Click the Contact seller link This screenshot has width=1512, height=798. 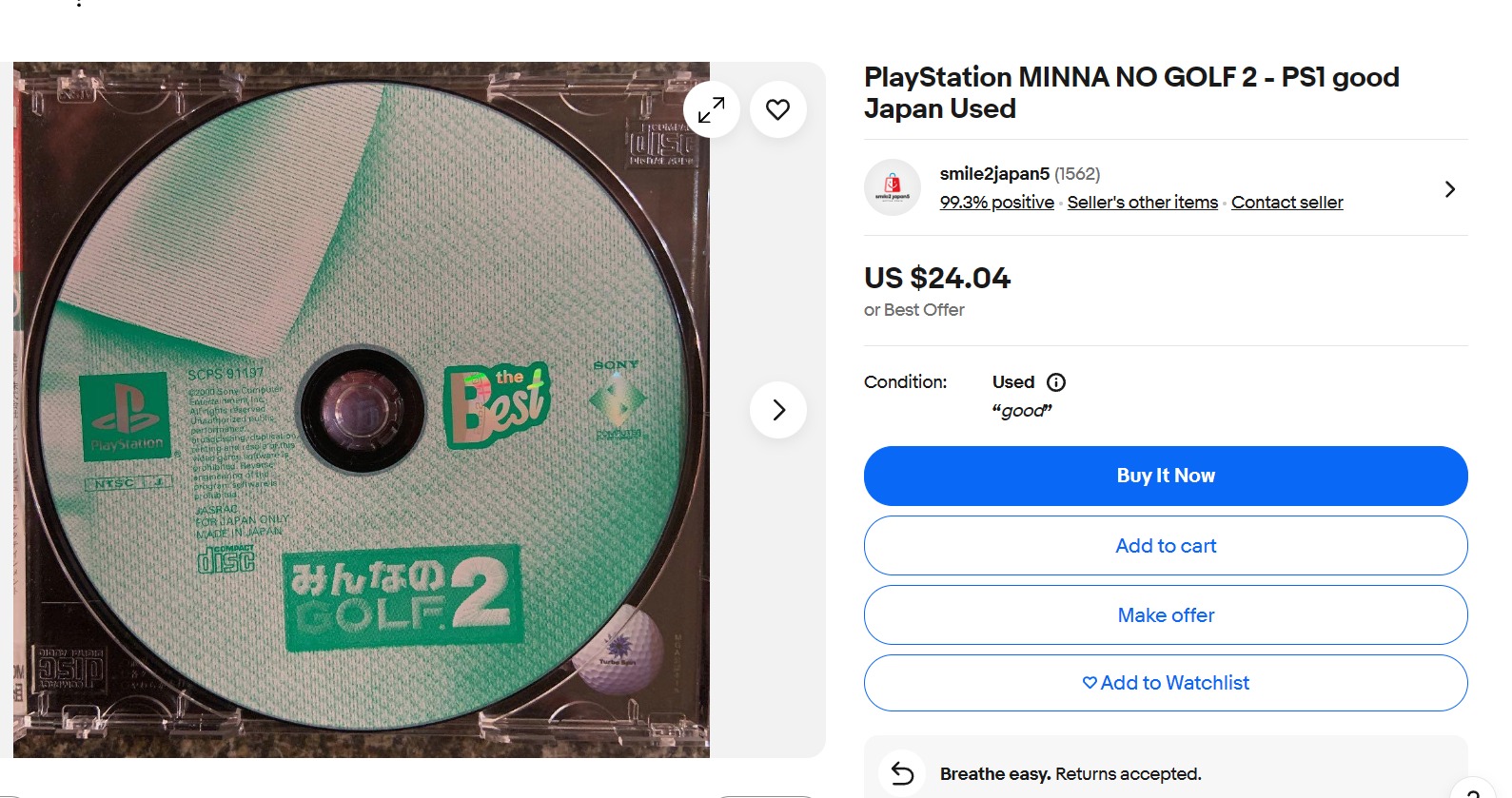[x=1286, y=203]
